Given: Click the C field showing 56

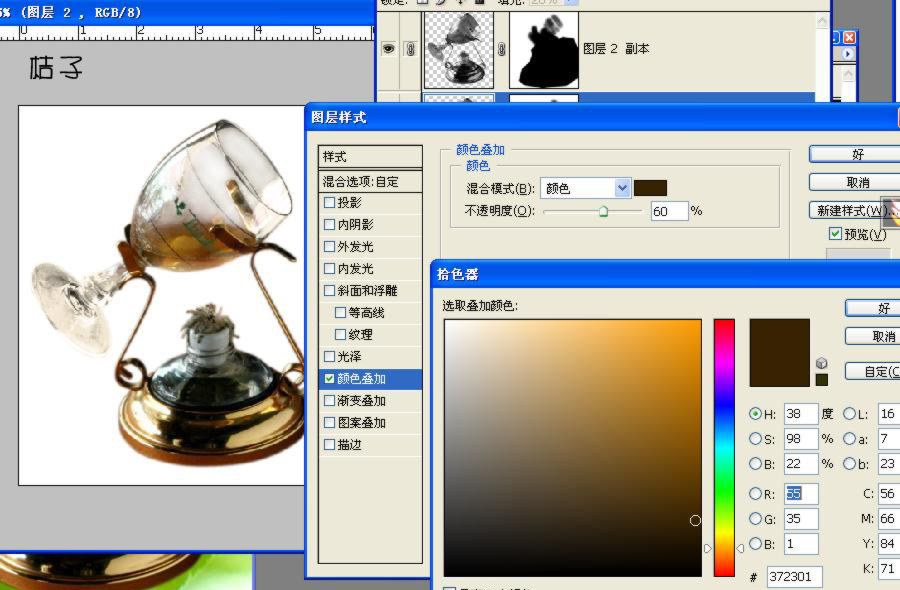Looking at the screenshot, I should (x=889, y=494).
